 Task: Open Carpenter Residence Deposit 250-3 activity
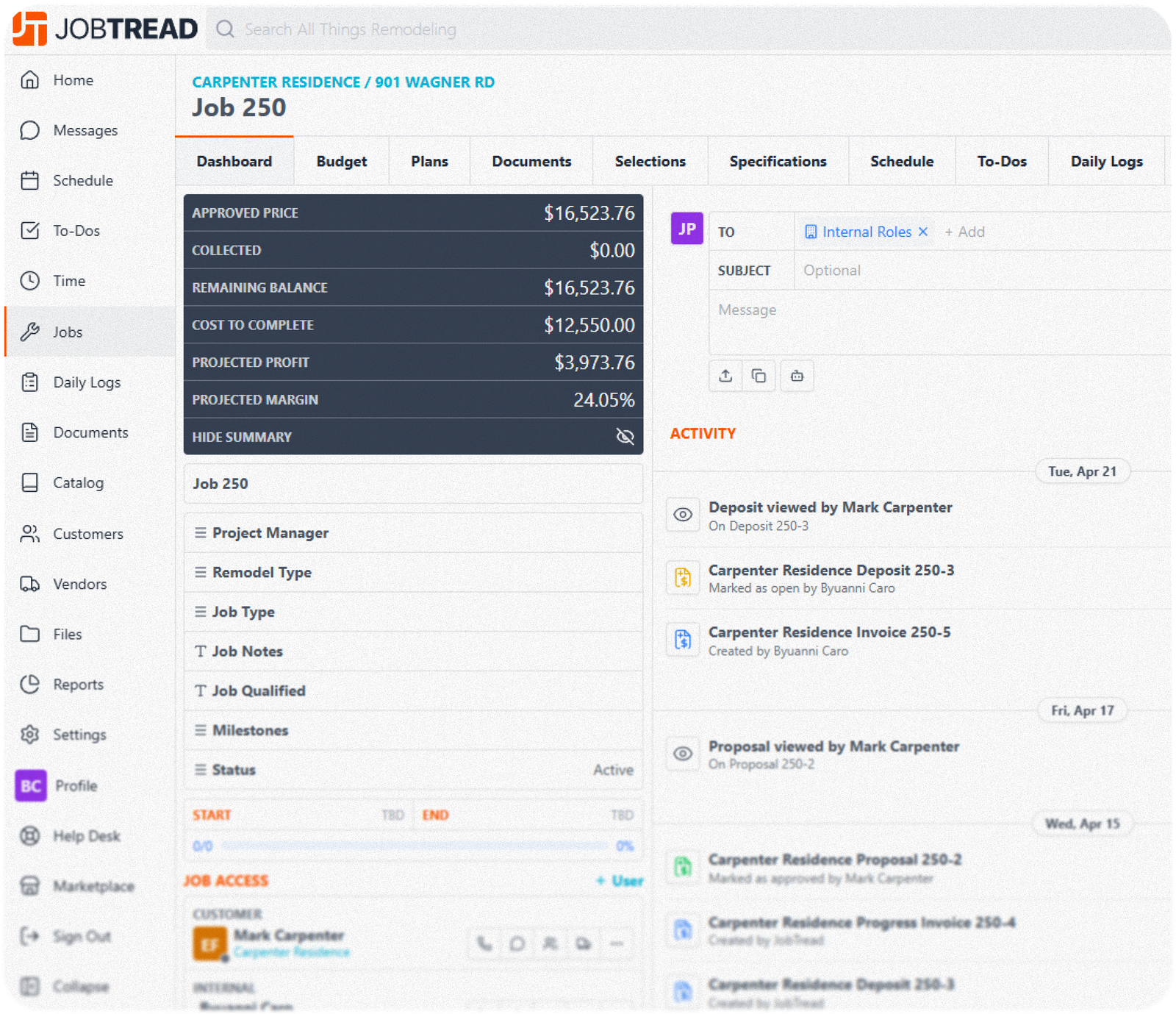click(x=831, y=570)
